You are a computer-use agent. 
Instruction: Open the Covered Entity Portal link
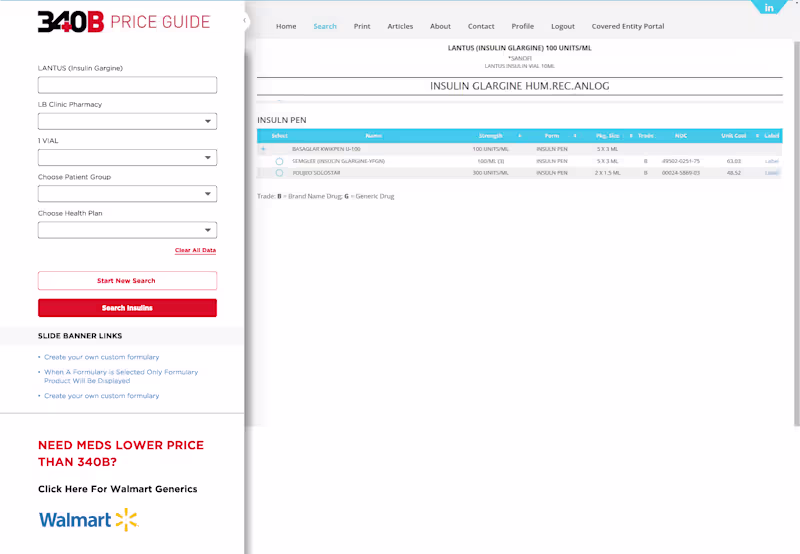tap(628, 26)
